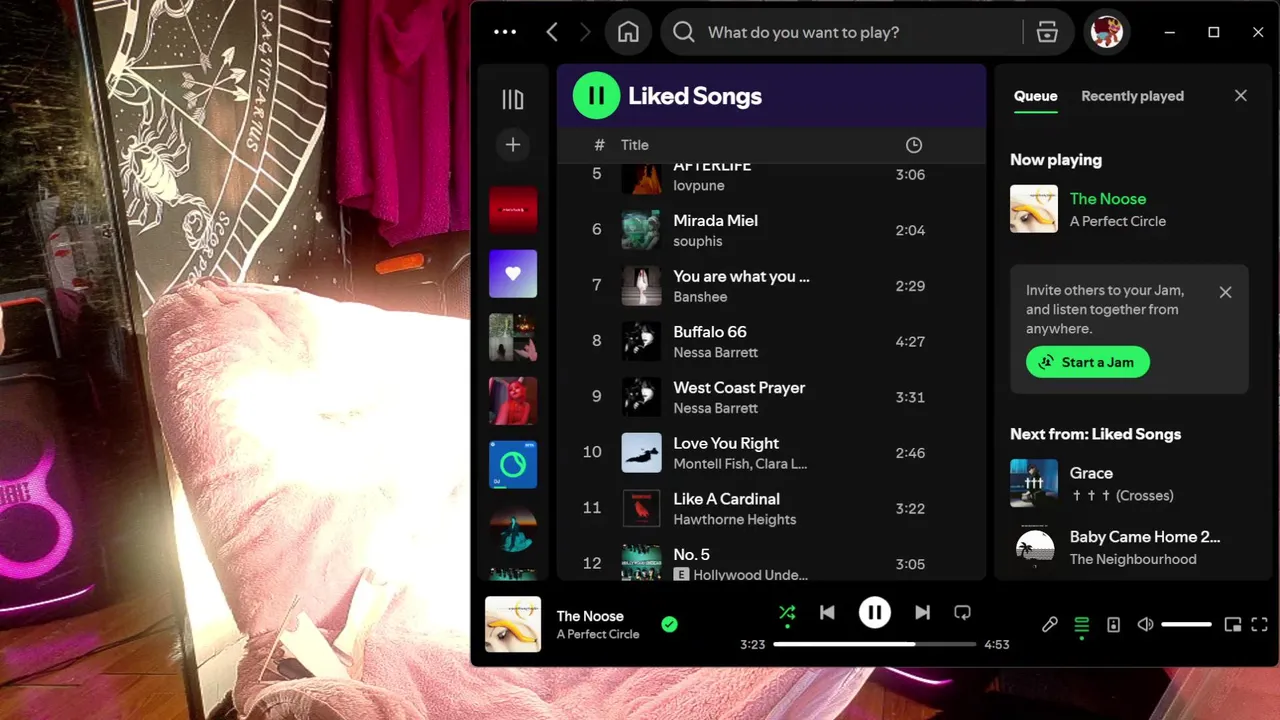Open The Noose title in player bar

pyautogui.click(x=590, y=616)
